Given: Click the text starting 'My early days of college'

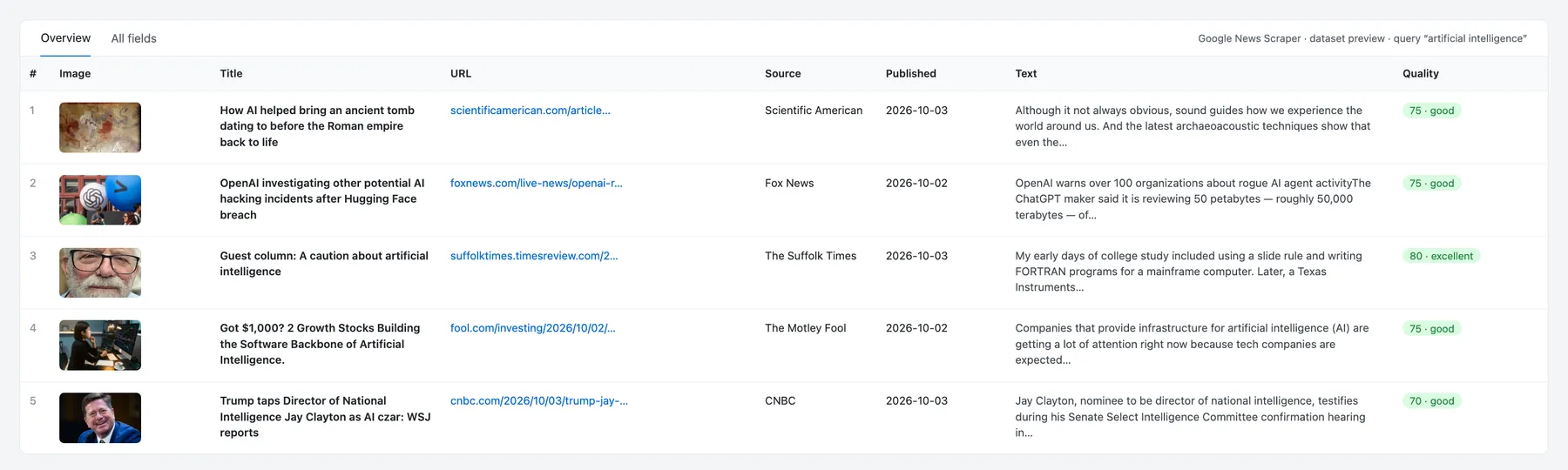Looking at the screenshot, I should [x=1188, y=272].
